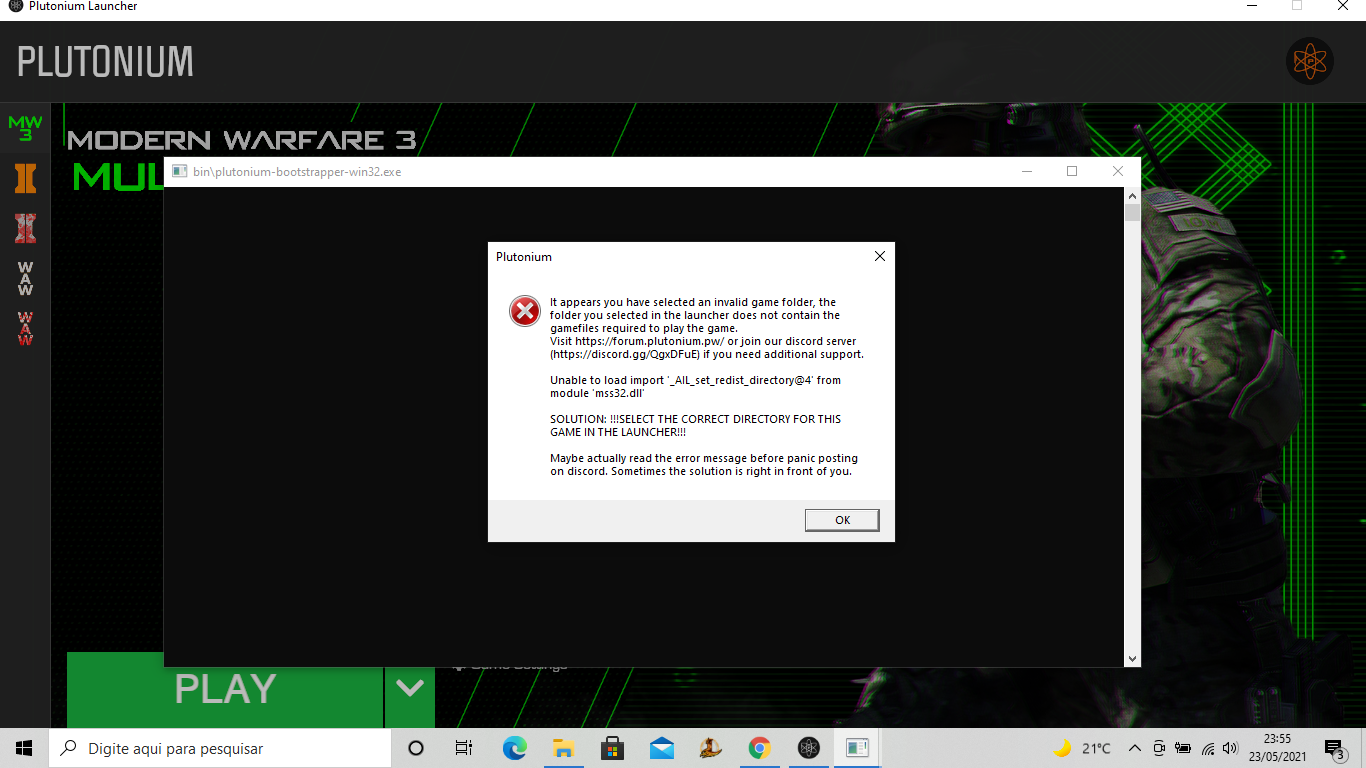The image size is (1366, 768).
Task: Click scrollbar up arrow in bootstrapper console
Action: tap(1132, 195)
